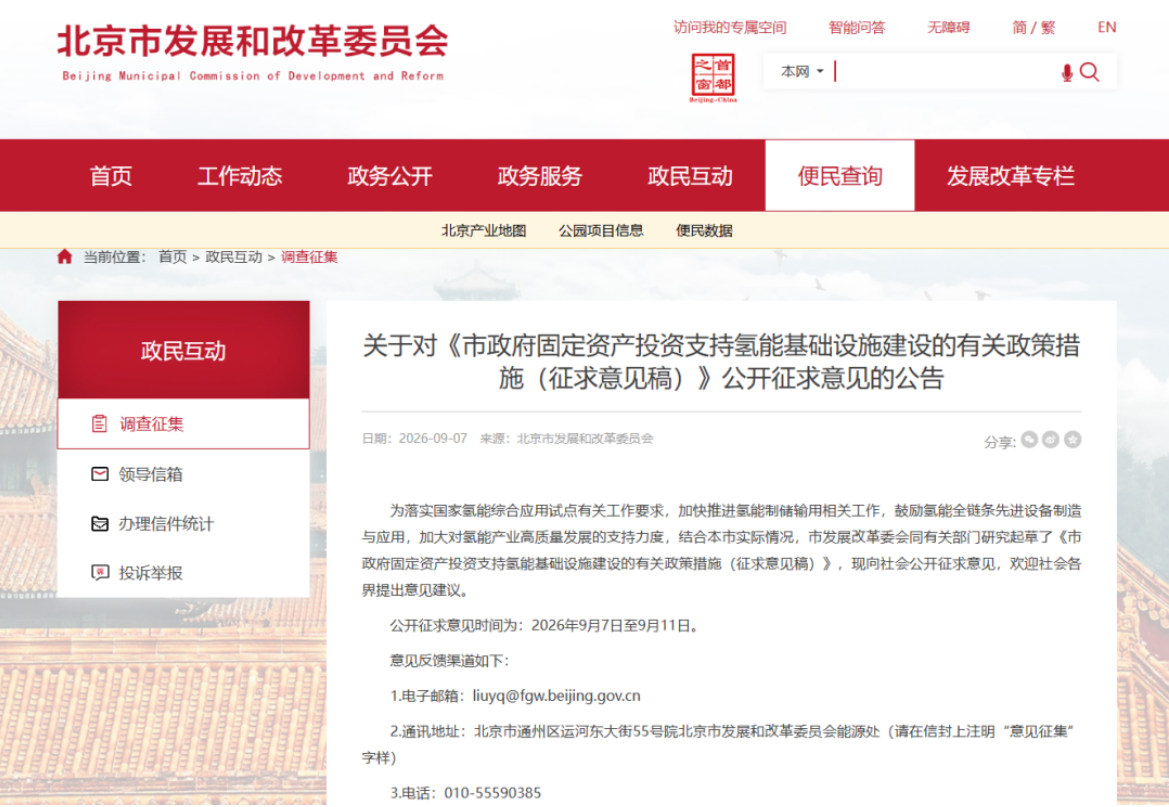Open 智能问答 top link
Screen dimensions: 1169x807
click(x=857, y=28)
